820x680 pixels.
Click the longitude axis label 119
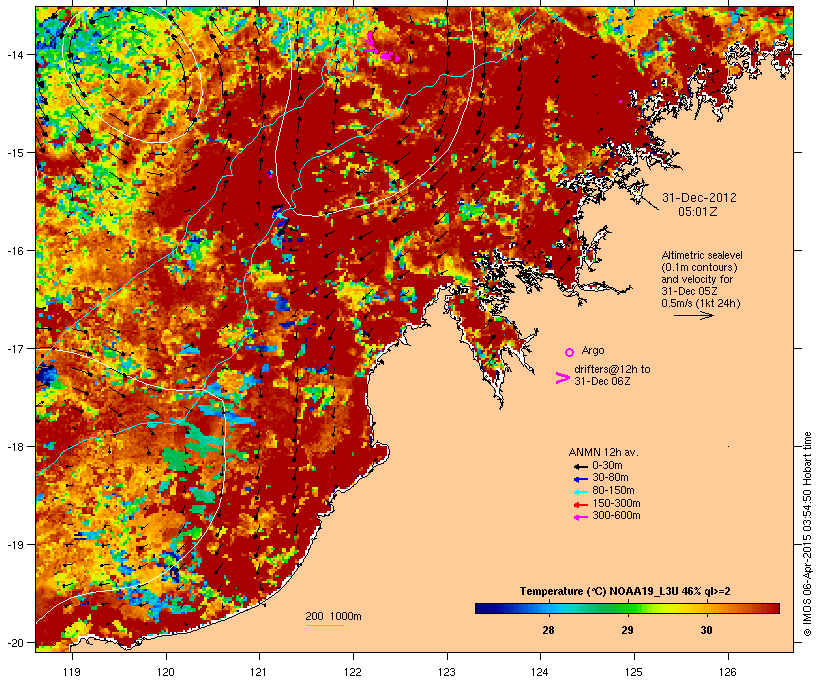(72, 672)
